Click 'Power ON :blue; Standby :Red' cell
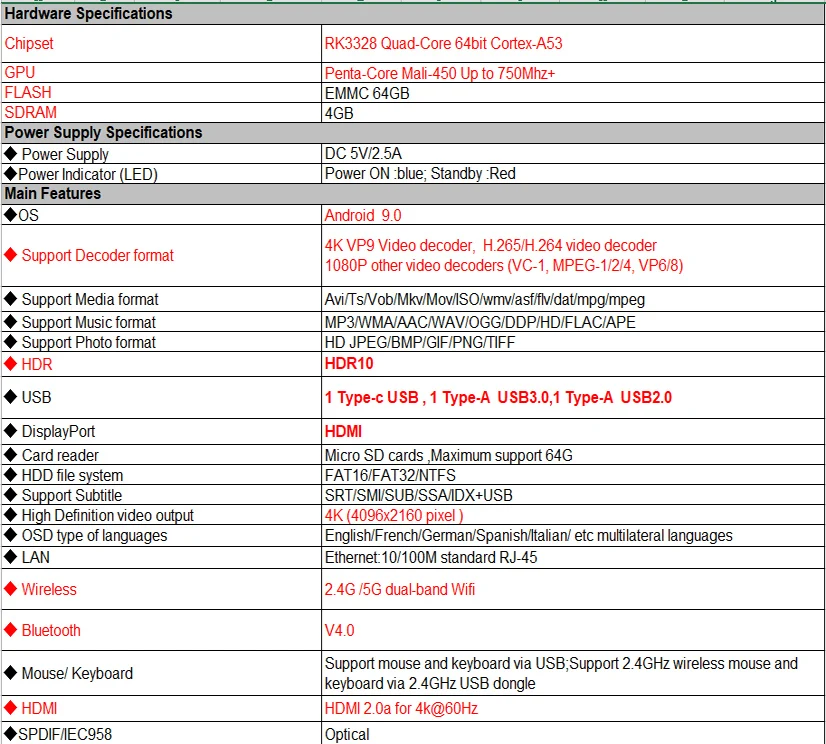 pyautogui.click(x=573, y=173)
